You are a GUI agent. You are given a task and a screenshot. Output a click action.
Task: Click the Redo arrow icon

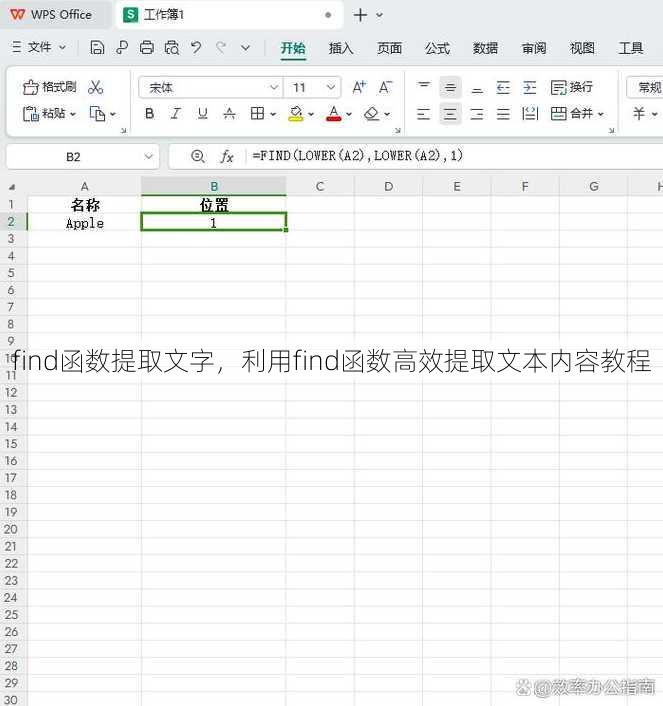(x=221, y=47)
